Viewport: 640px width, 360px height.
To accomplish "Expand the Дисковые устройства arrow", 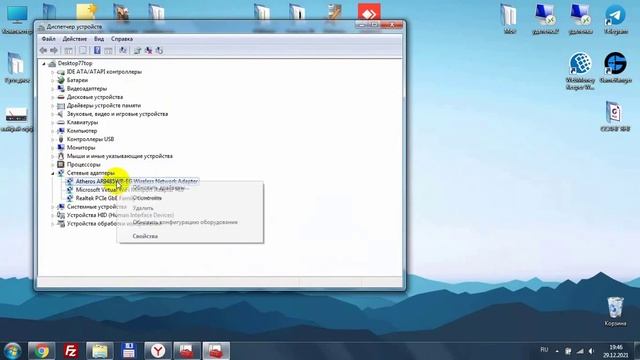I will (x=53, y=97).
